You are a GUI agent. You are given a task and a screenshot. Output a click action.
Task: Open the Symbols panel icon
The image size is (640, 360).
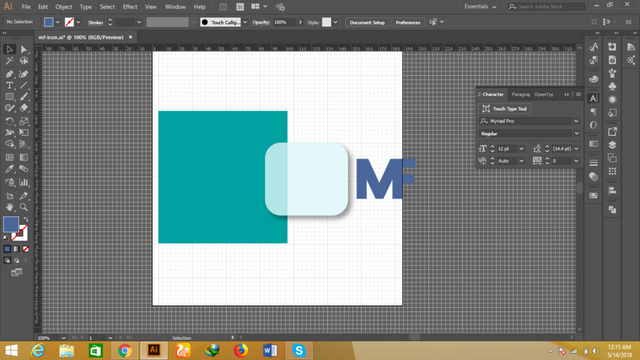tap(612, 87)
